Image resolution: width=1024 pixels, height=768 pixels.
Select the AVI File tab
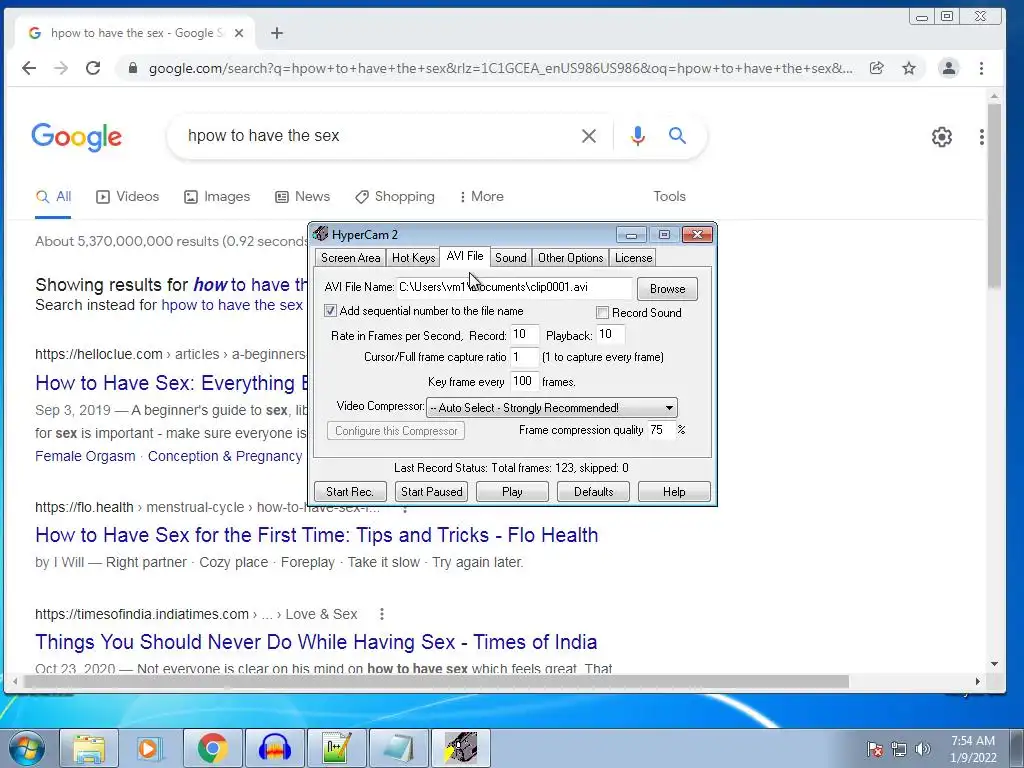point(465,256)
